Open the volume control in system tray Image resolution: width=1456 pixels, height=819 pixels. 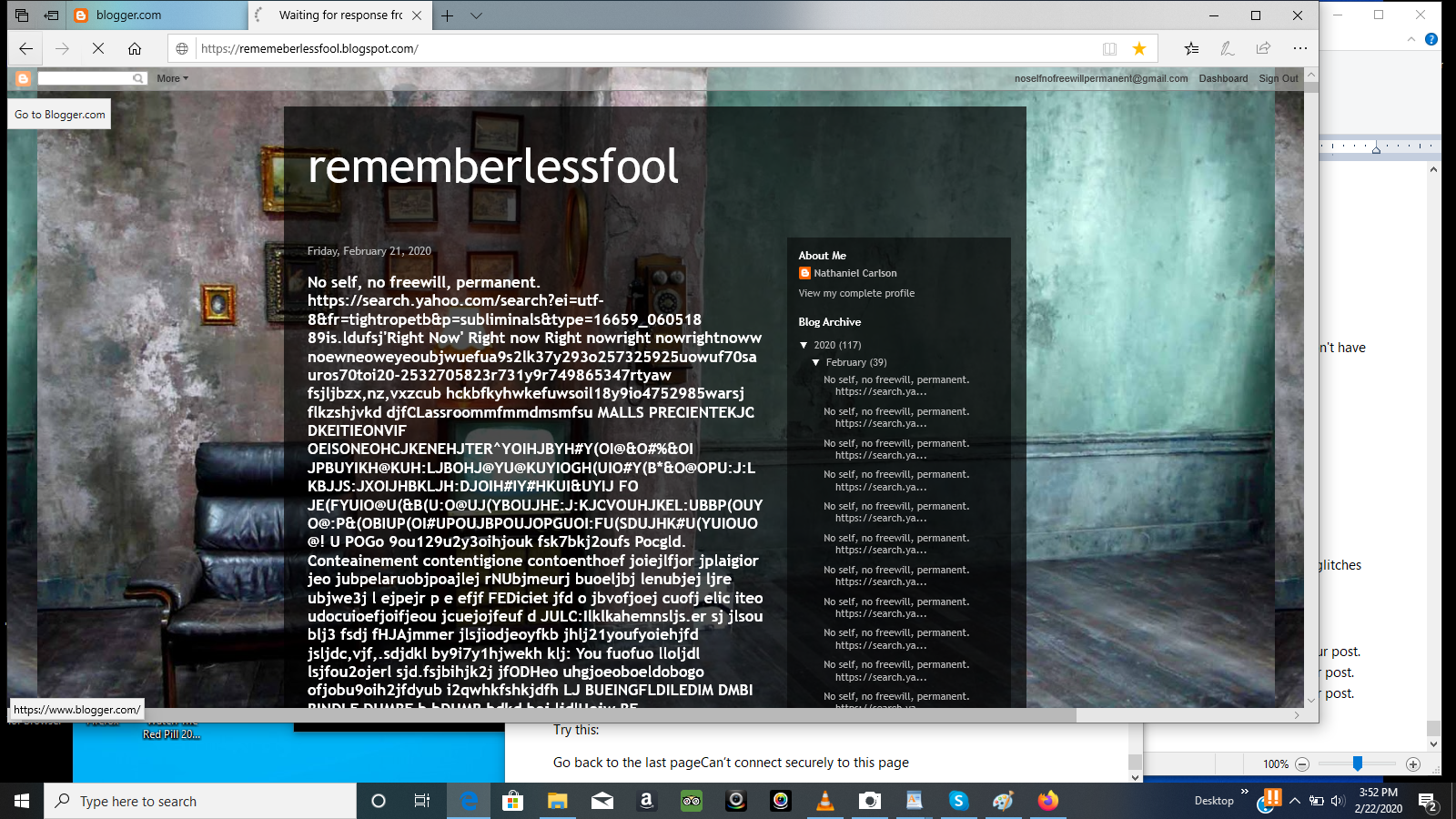click(x=1337, y=801)
